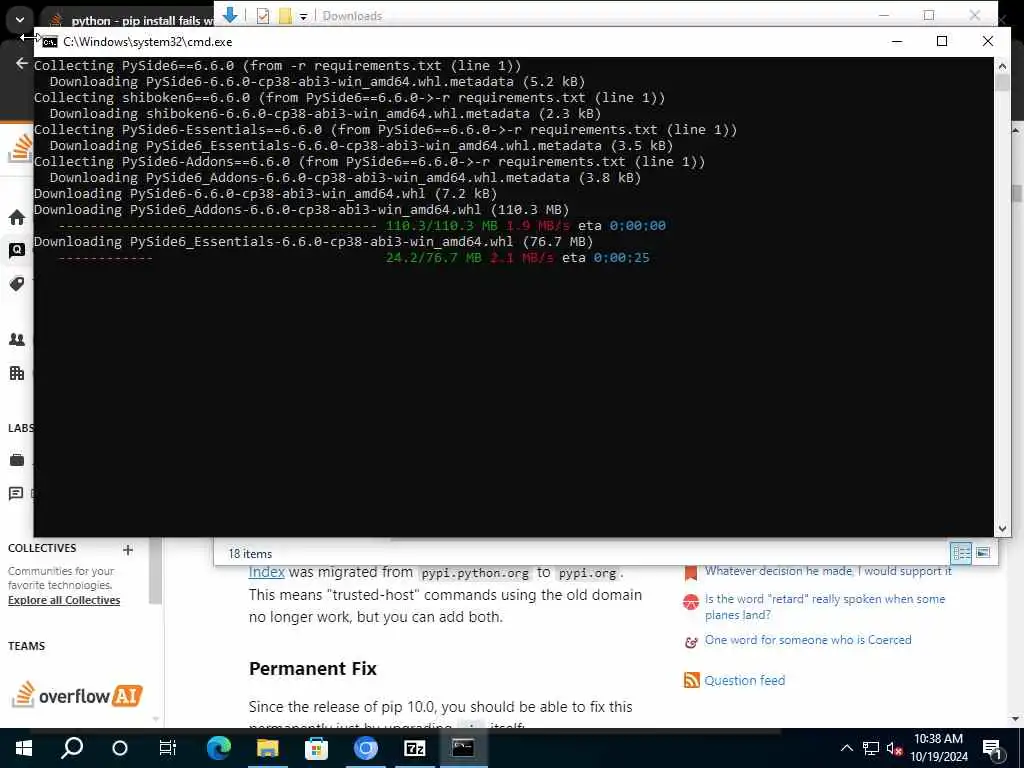
Task: Open the Windows Start menu
Action: pos(24,748)
